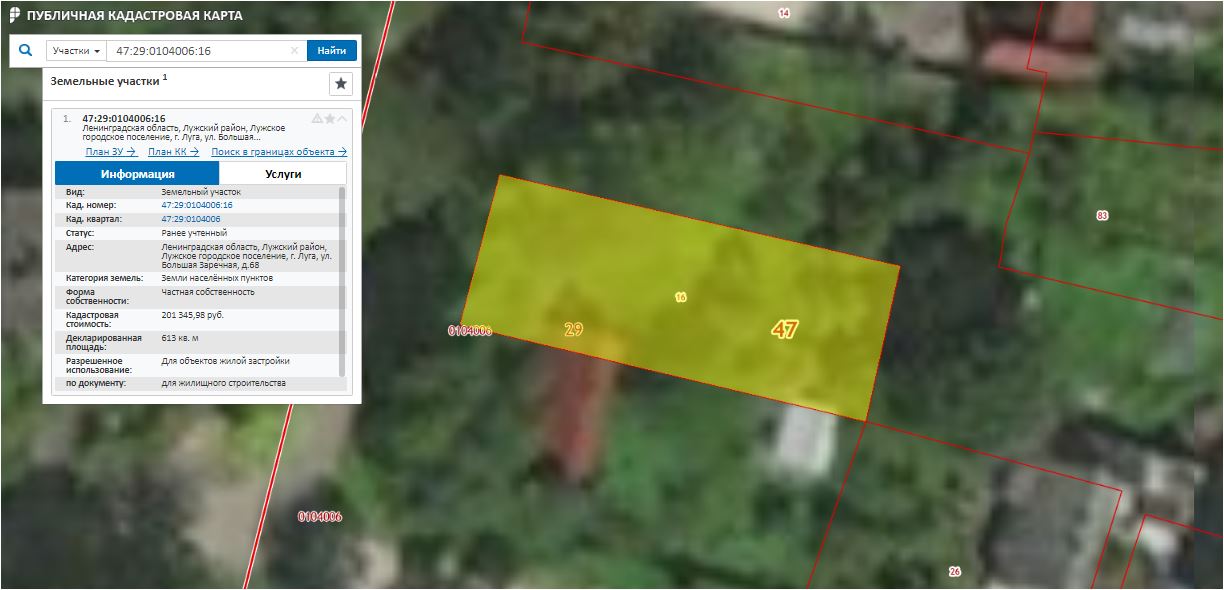Open the Участки search type dropdown
Image resolution: width=1224 pixels, height=590 pixels.
click(76, 51)
